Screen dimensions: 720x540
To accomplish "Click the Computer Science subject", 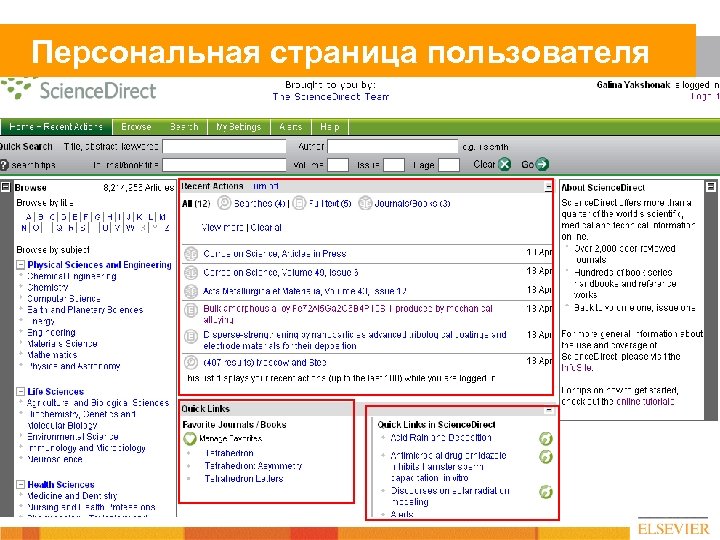I will pyautogui.click(x=63, y=299).
